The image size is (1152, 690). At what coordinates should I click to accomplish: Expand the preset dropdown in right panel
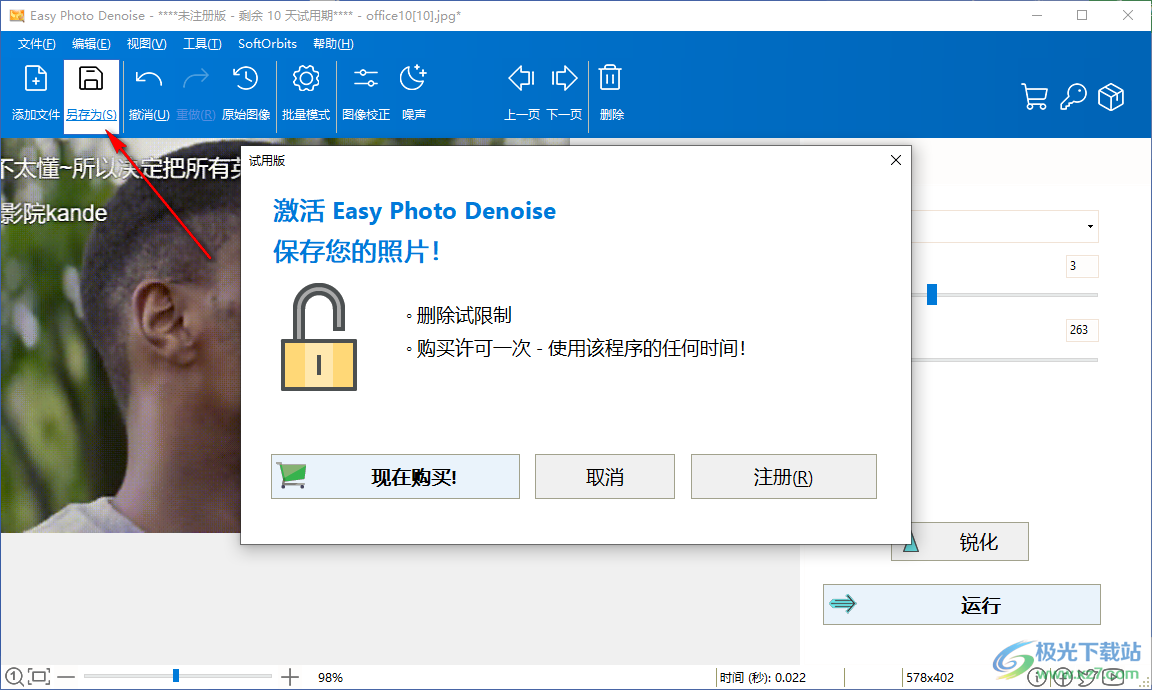click(x=1090, y=226)
